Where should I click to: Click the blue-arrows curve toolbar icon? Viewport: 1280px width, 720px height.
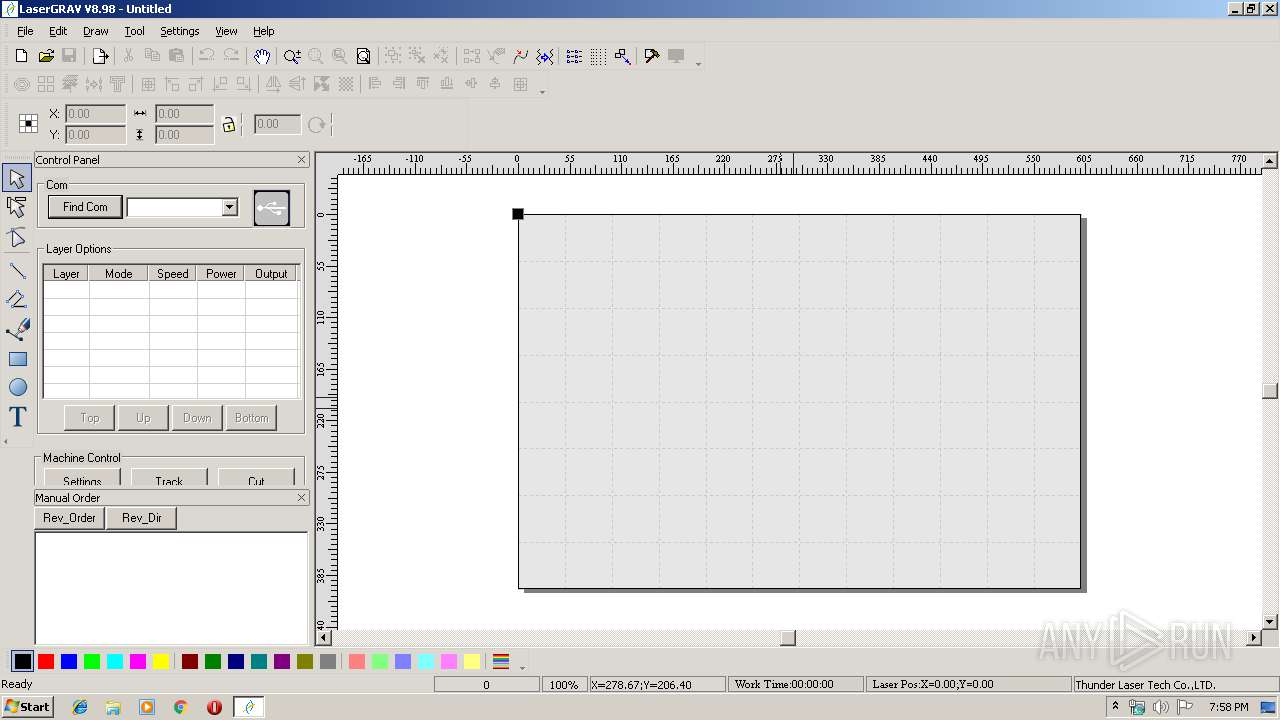[545, 56]
